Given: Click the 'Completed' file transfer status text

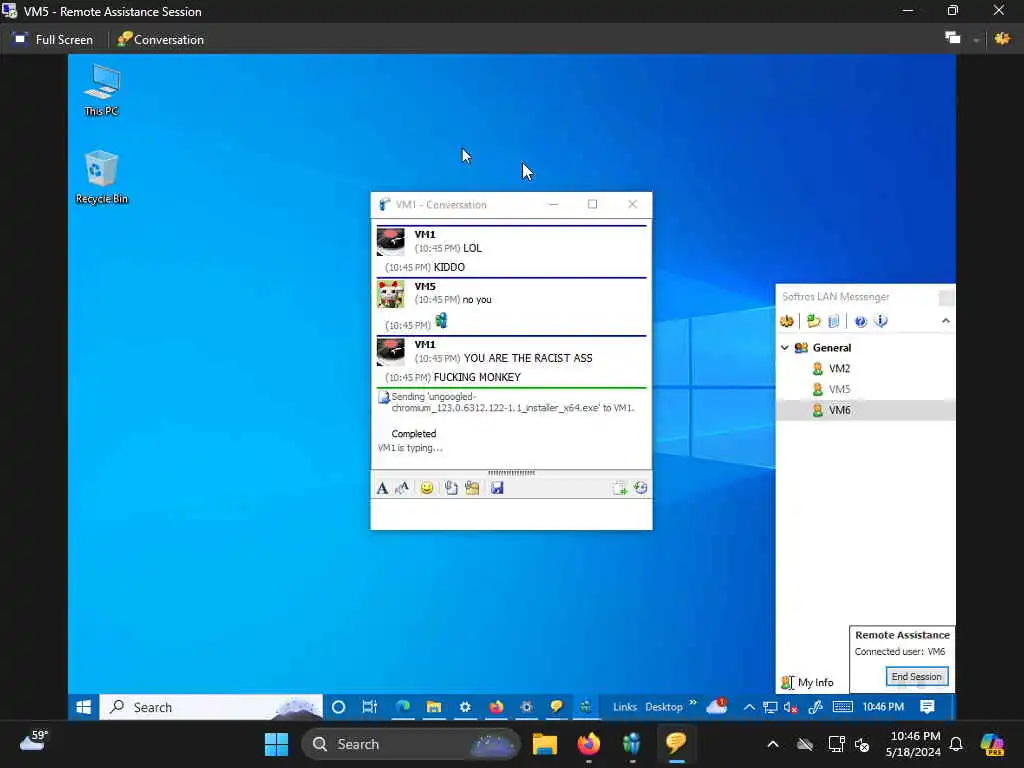Looking at the screenshot, I should (413, 434).
